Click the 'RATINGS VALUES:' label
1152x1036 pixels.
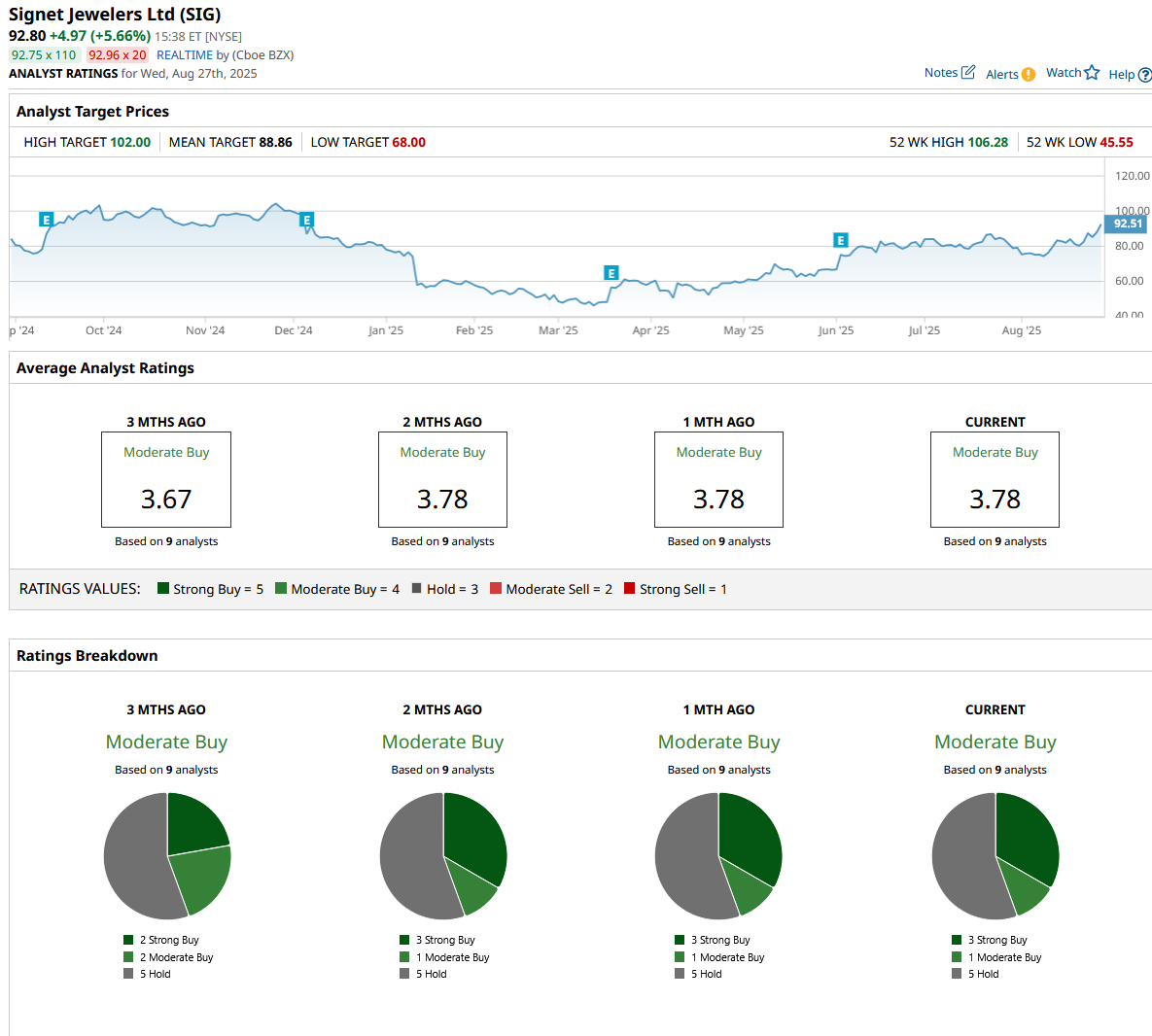point(80,589)
